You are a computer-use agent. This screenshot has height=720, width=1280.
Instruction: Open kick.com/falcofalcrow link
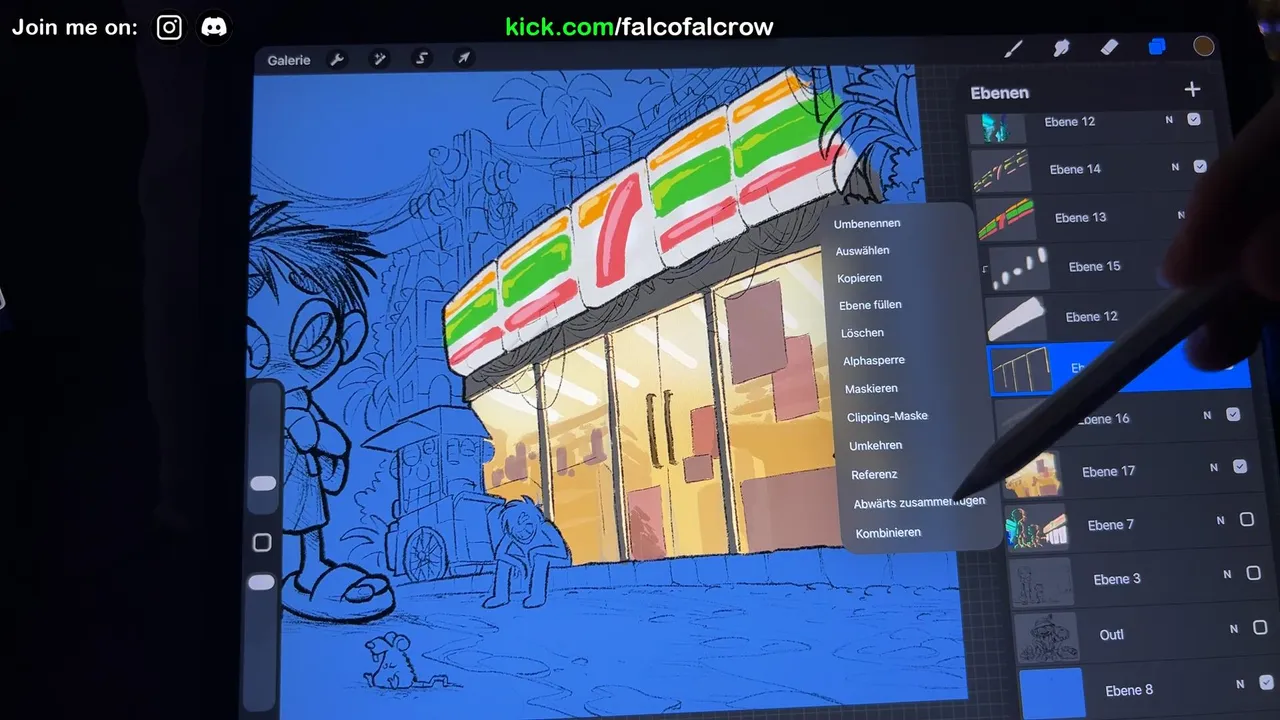pyautogui.click(x=639, y=27)
